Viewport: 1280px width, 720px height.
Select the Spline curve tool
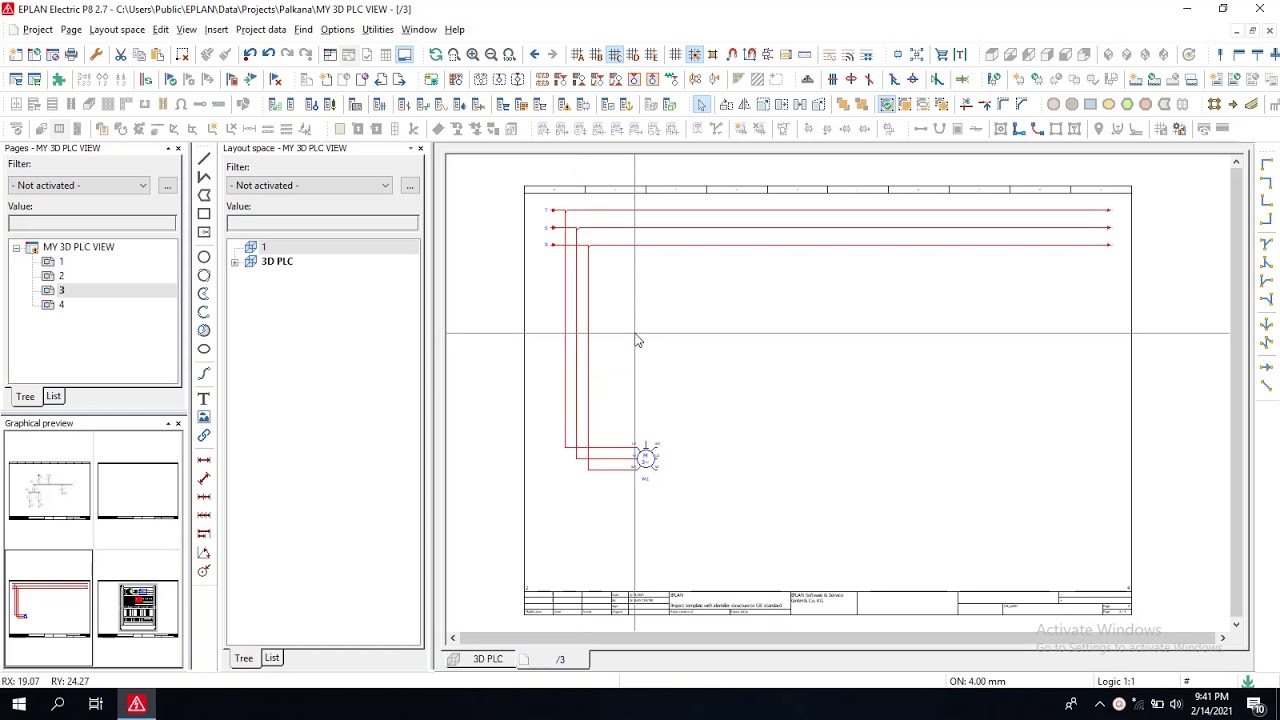(x=204, y=373)
